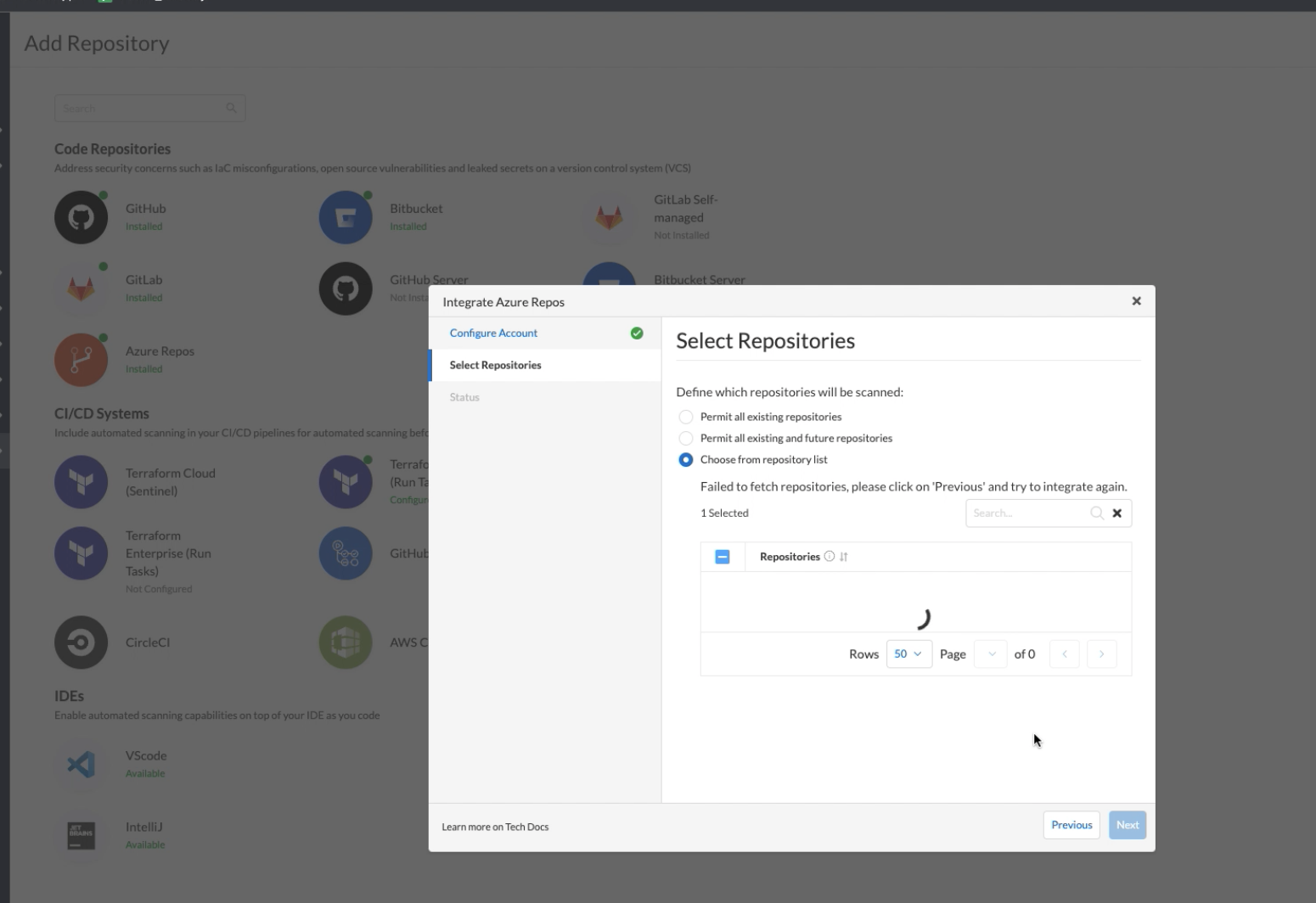This screenshot has height=903, width=1316.
Task: Switch to the Configure Account step
Action: coord(493,333)
